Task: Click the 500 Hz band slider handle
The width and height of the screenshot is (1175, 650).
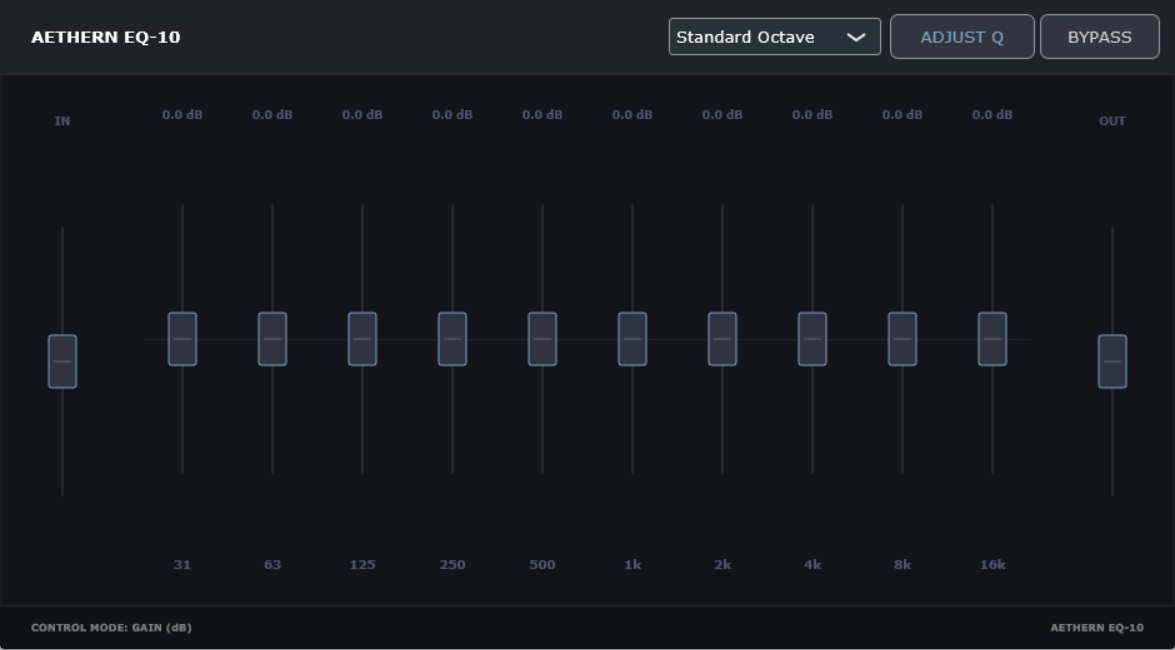Action: (542, 339)
